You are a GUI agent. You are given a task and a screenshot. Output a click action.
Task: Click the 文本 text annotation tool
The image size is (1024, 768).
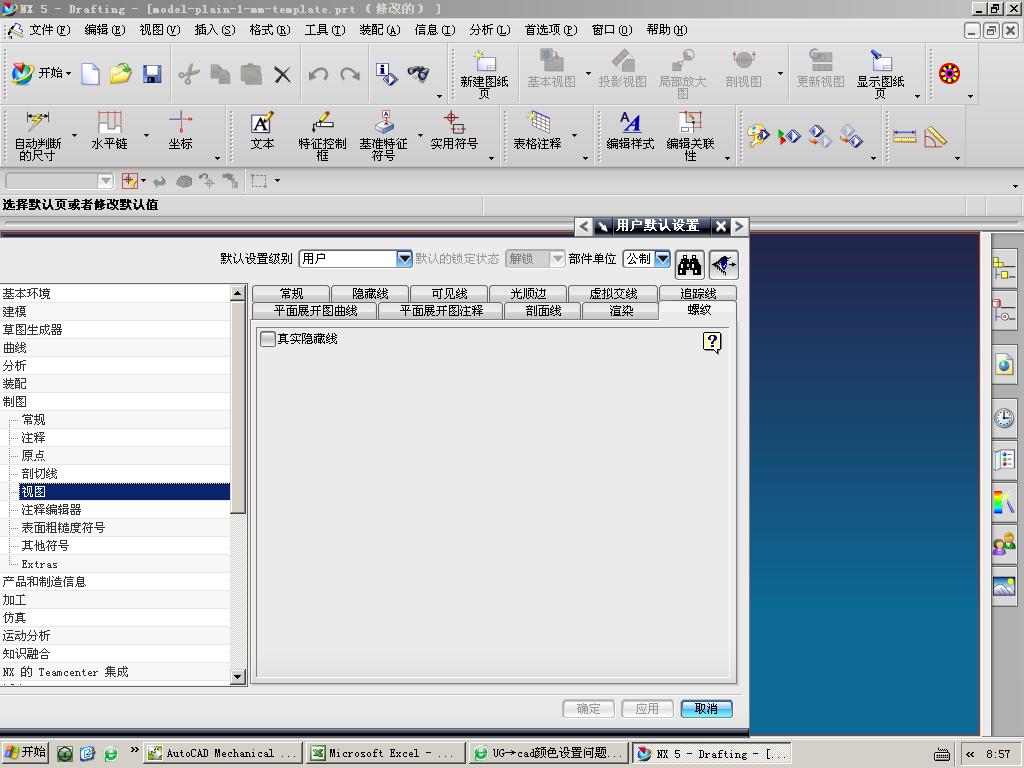coord(262,131)
